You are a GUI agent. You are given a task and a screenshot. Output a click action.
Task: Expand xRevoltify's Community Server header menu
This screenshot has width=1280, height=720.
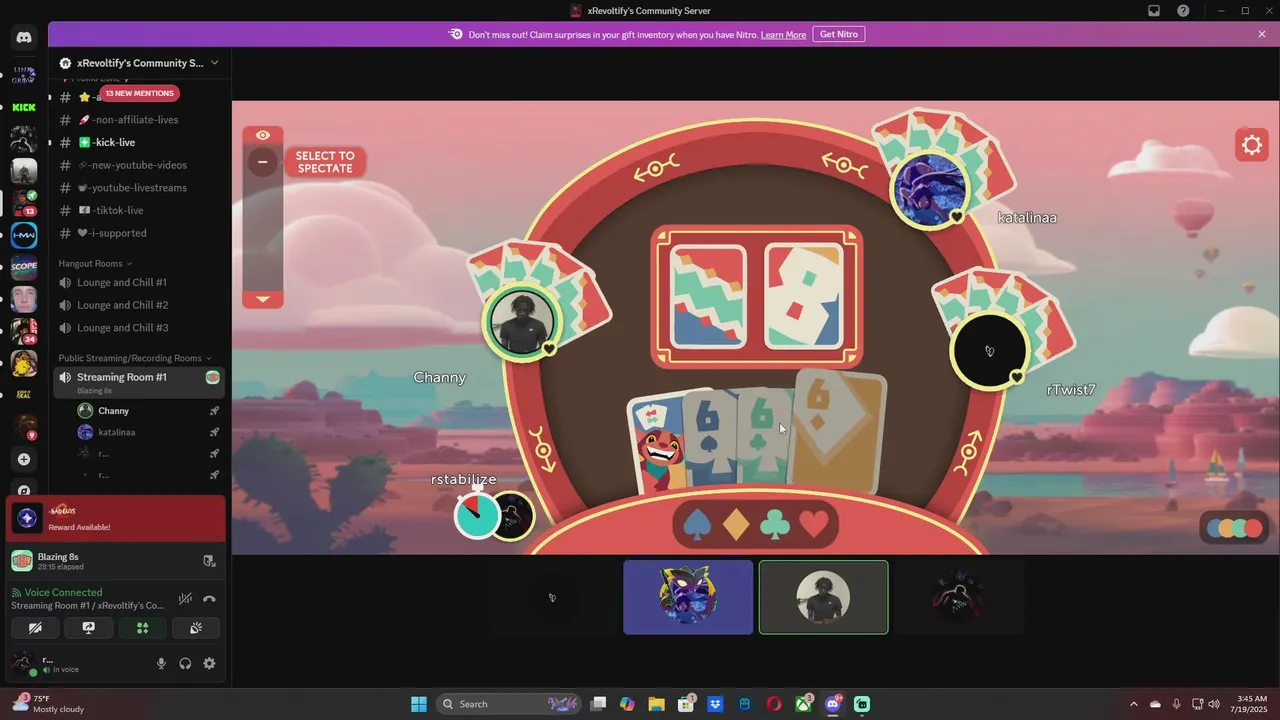[x=140, y=62]
